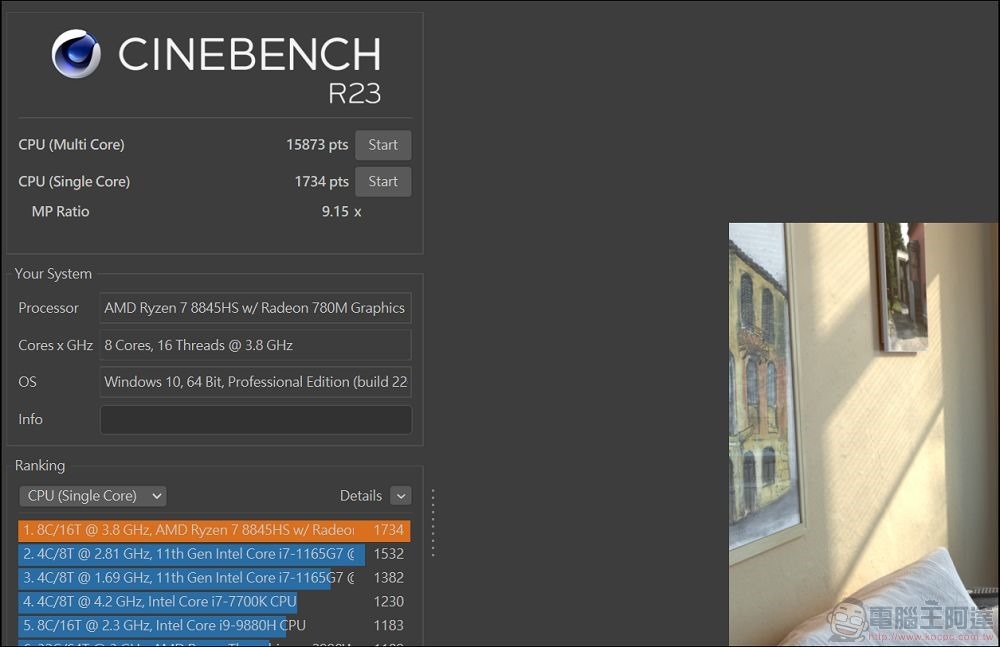This screenshot has width=1000, height=647.
Task: Open the CPU (Single Core) ranking dropdown
Action: pyautogui.click(x=93, y=496)
